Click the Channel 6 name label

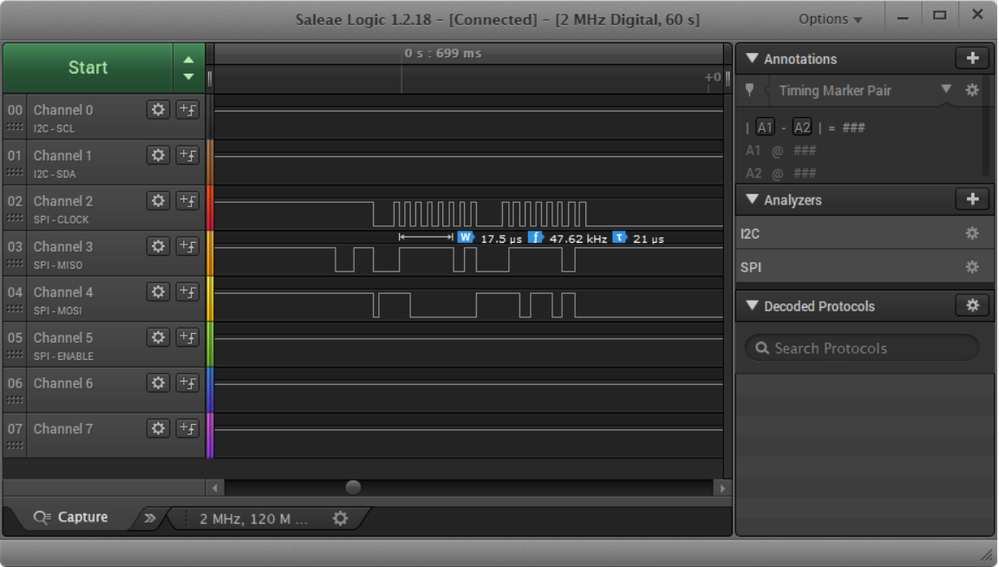pyautogui.click(x=63, y=384)
